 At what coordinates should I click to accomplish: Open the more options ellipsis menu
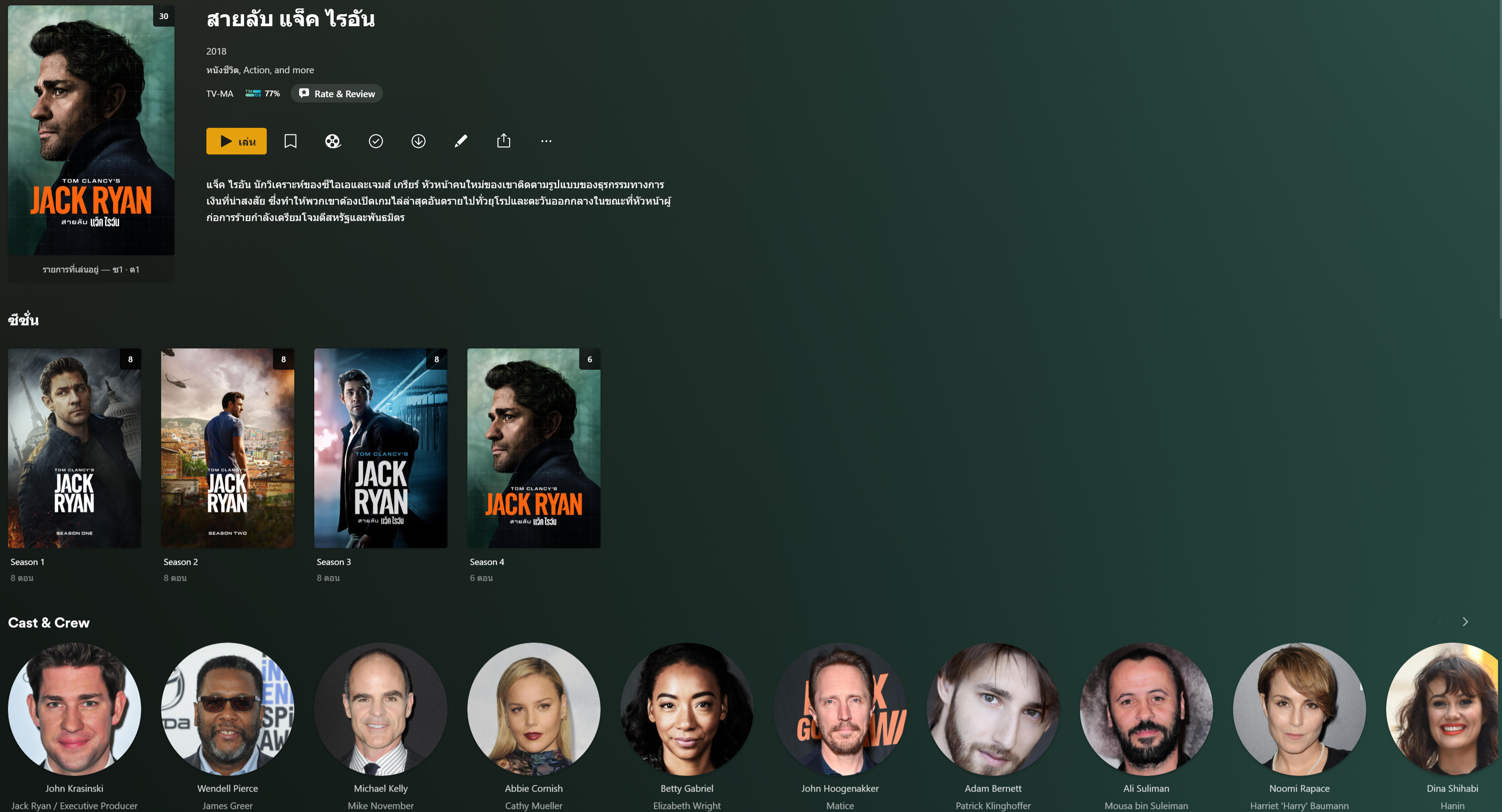[x=546, y=141]
